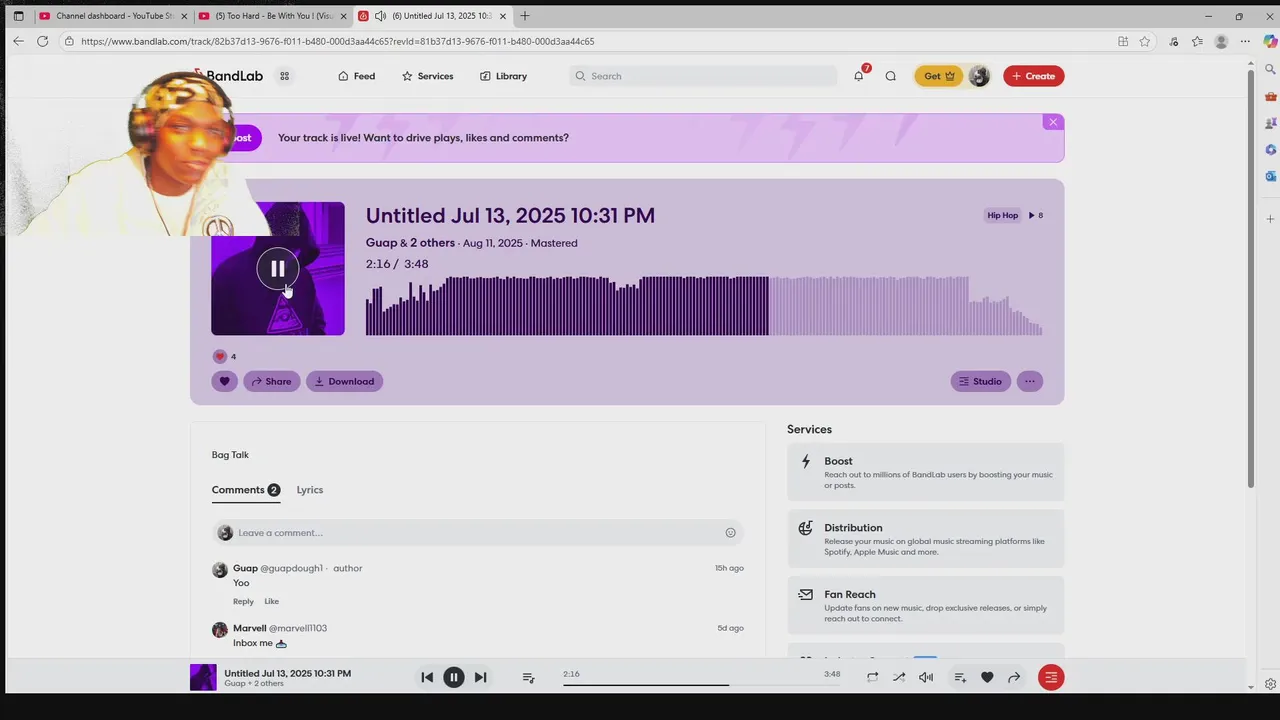Viewport: 1280px width, 720px height.
Task: Toggle shuffle in the player bar
Action: (x=899, y=677)
